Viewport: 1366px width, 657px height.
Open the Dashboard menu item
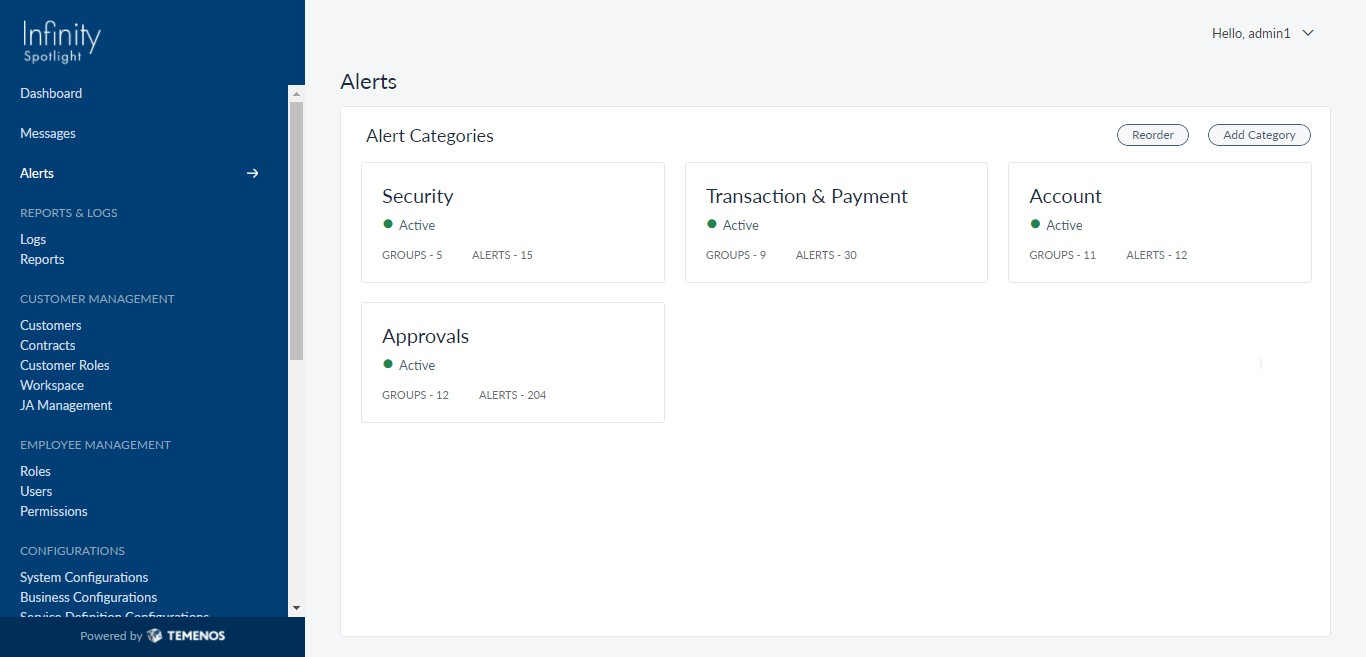[51, 93]
